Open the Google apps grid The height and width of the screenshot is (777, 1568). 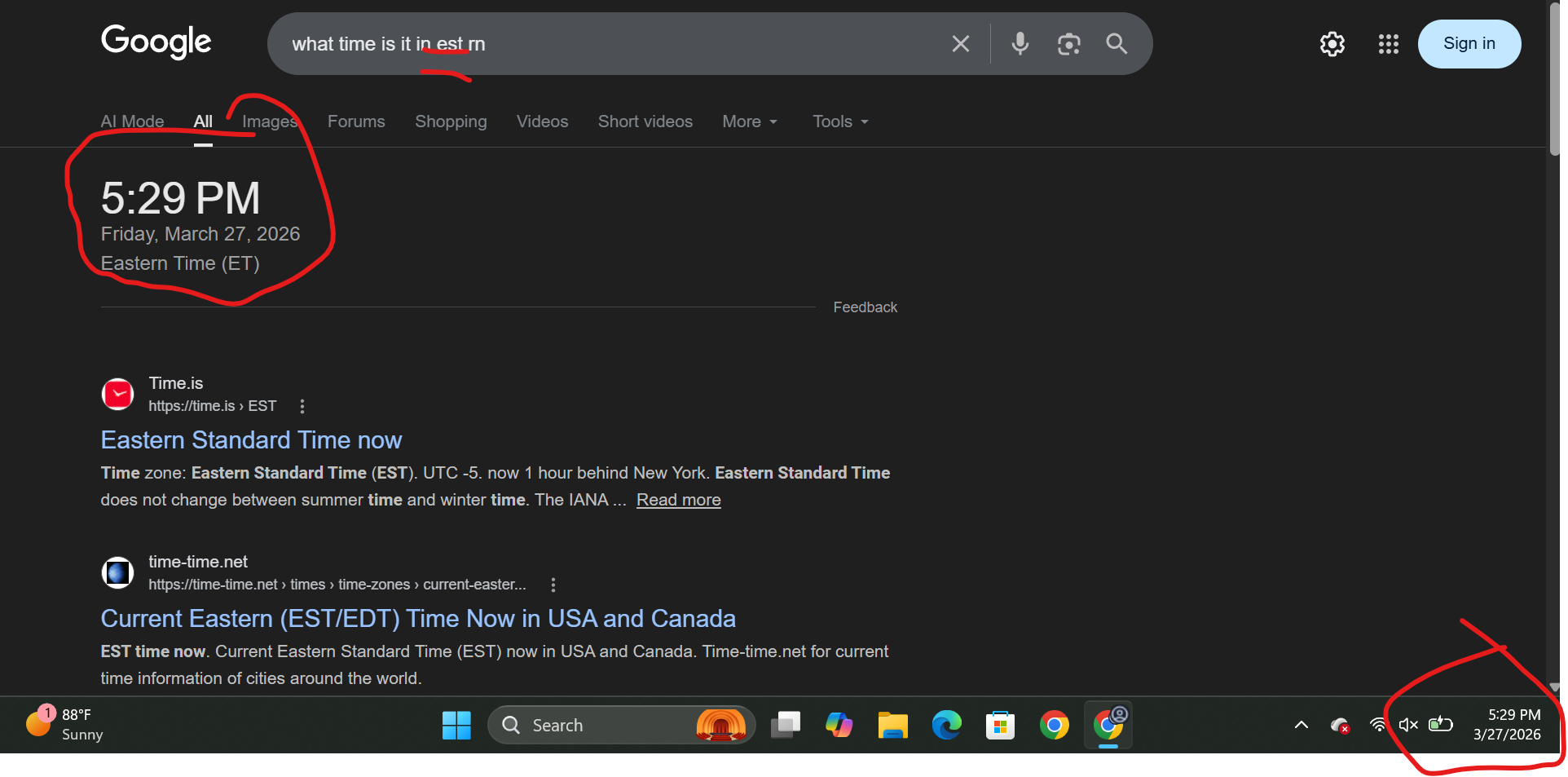click(x=1388, y=44)
